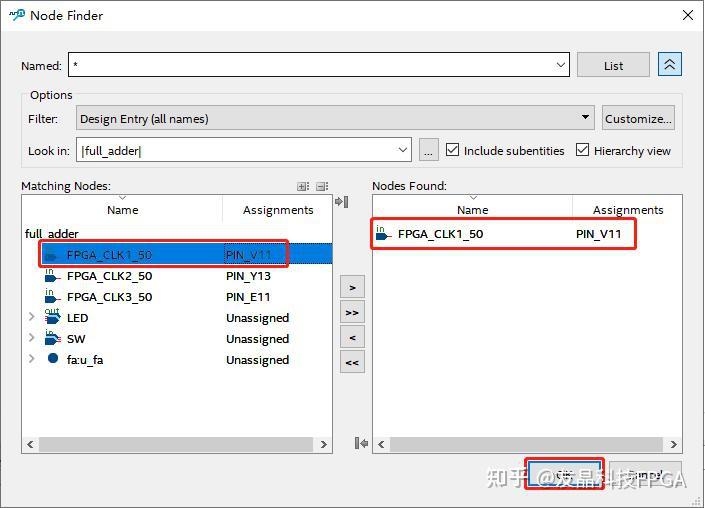705x508 pixels.
Task: Click the browse (...) button next to Look in
Action: click(428, 150)
